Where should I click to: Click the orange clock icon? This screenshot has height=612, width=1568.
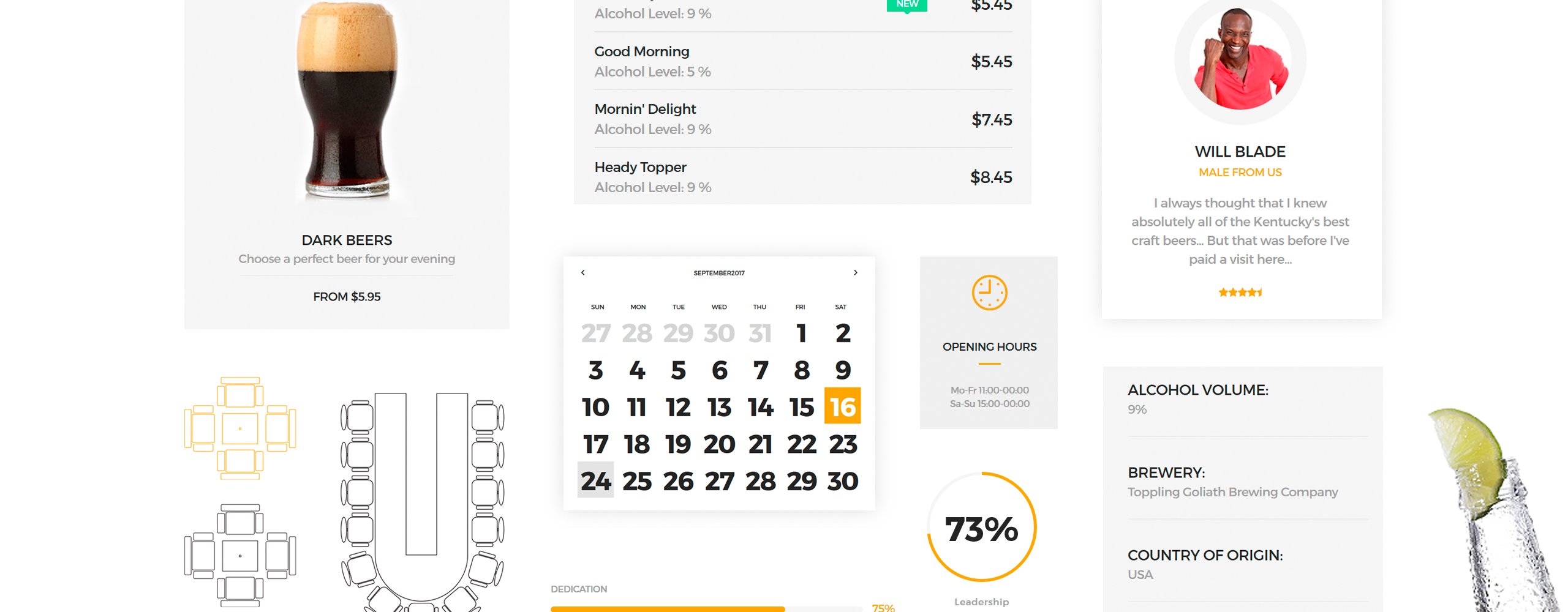tap(989, 293)
